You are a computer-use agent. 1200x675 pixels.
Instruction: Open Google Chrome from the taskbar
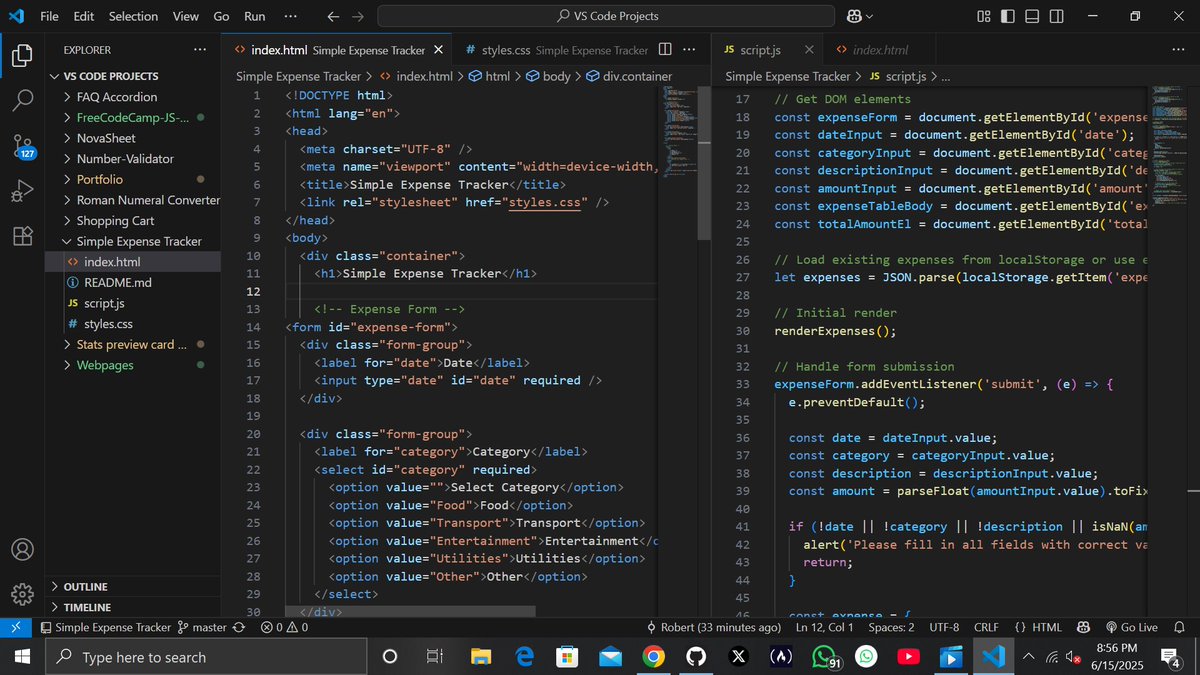(653, 657)
